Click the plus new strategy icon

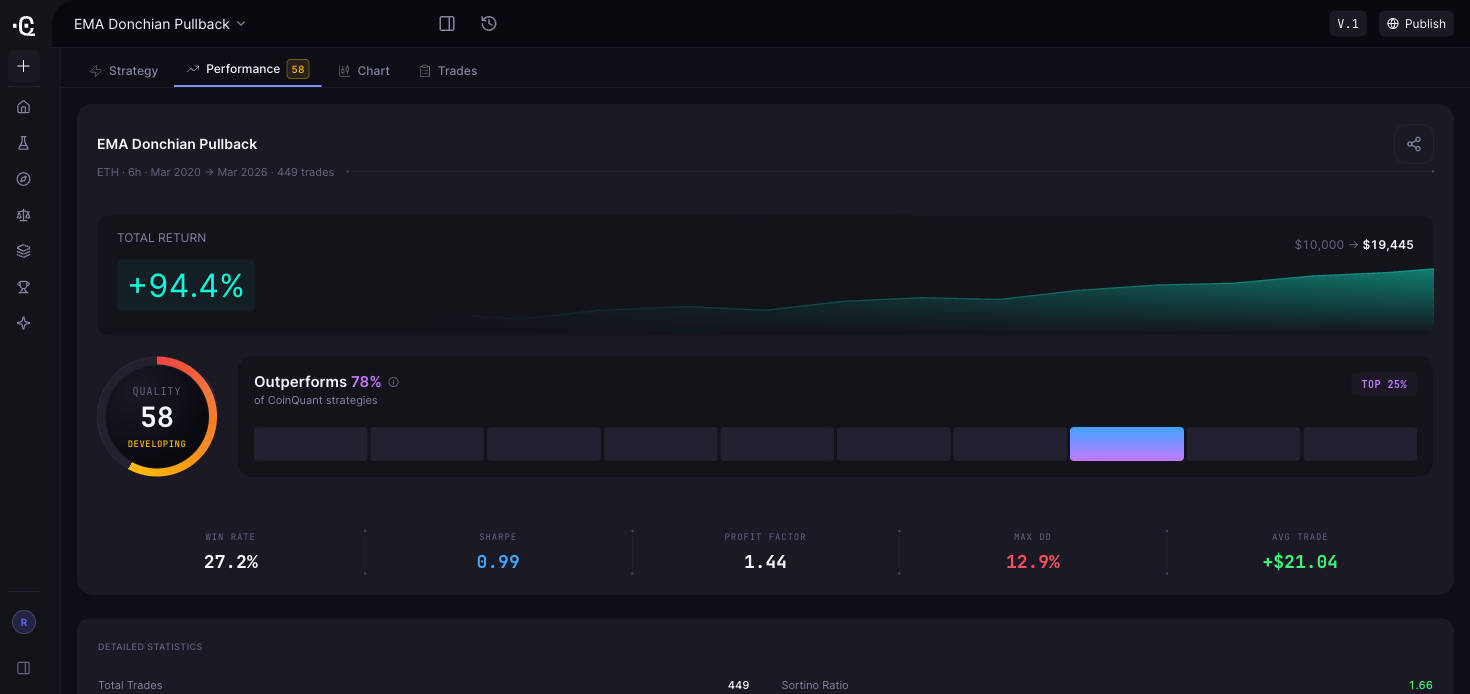(x=24, y=66)
